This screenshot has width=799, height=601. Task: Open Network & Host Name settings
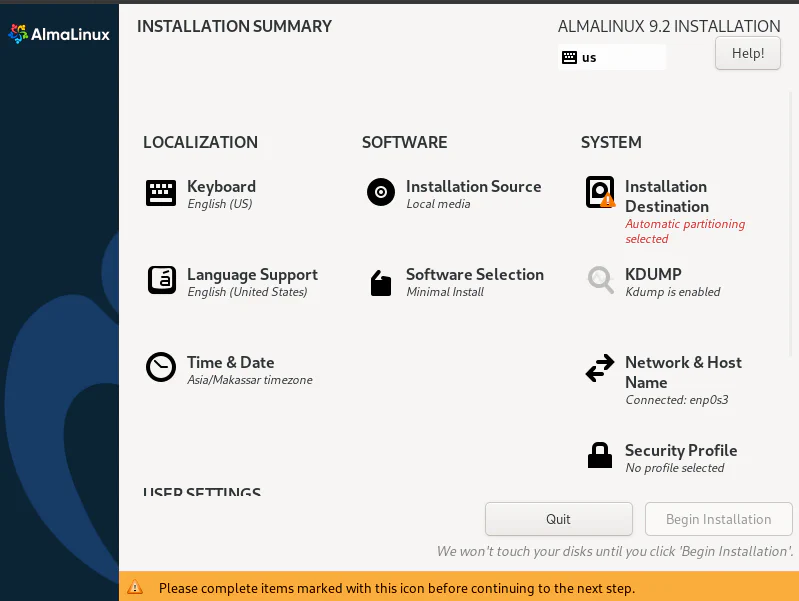[683, 372]
